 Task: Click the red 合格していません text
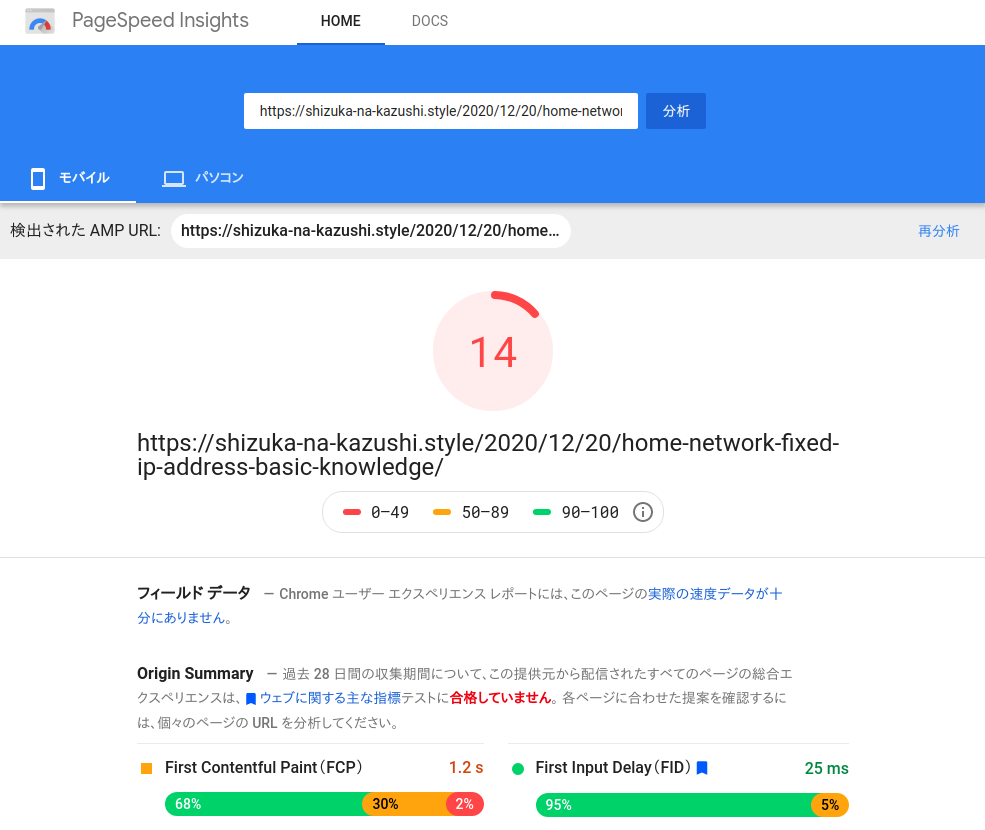click(x=501, y=698)
